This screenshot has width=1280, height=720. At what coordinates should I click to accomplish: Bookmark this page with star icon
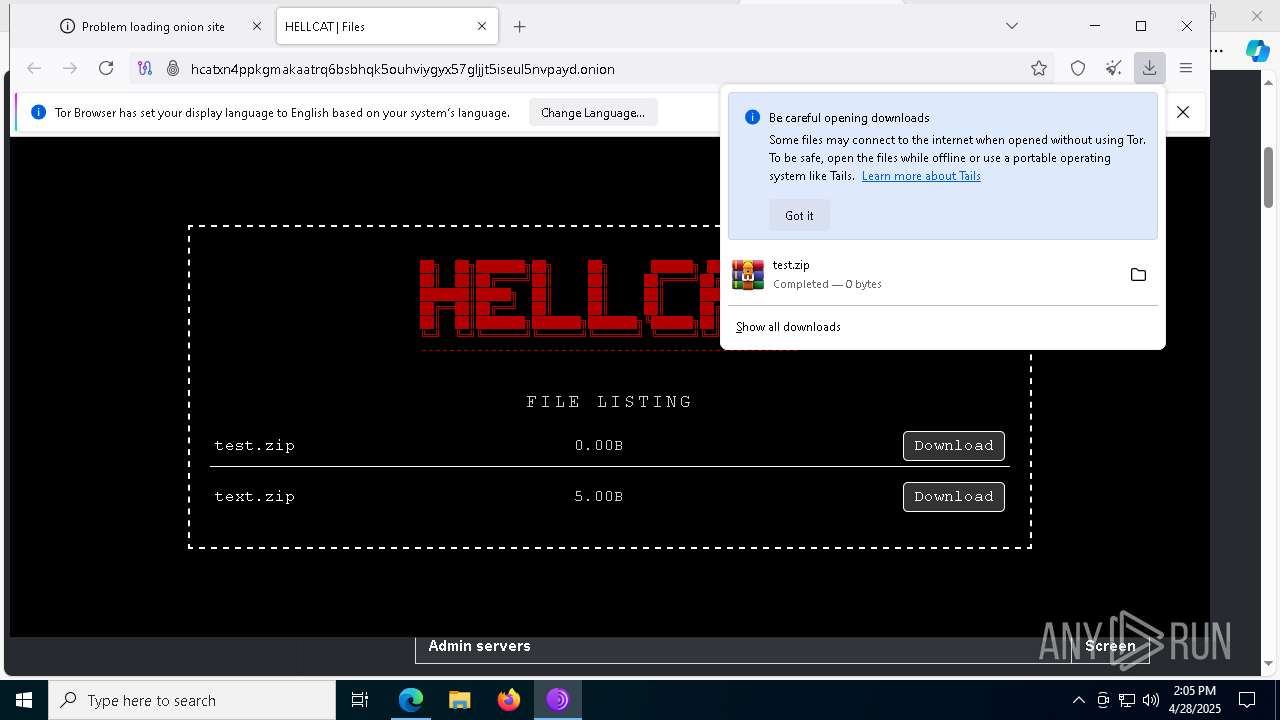pyautogui.click(x=1039, y=68)
